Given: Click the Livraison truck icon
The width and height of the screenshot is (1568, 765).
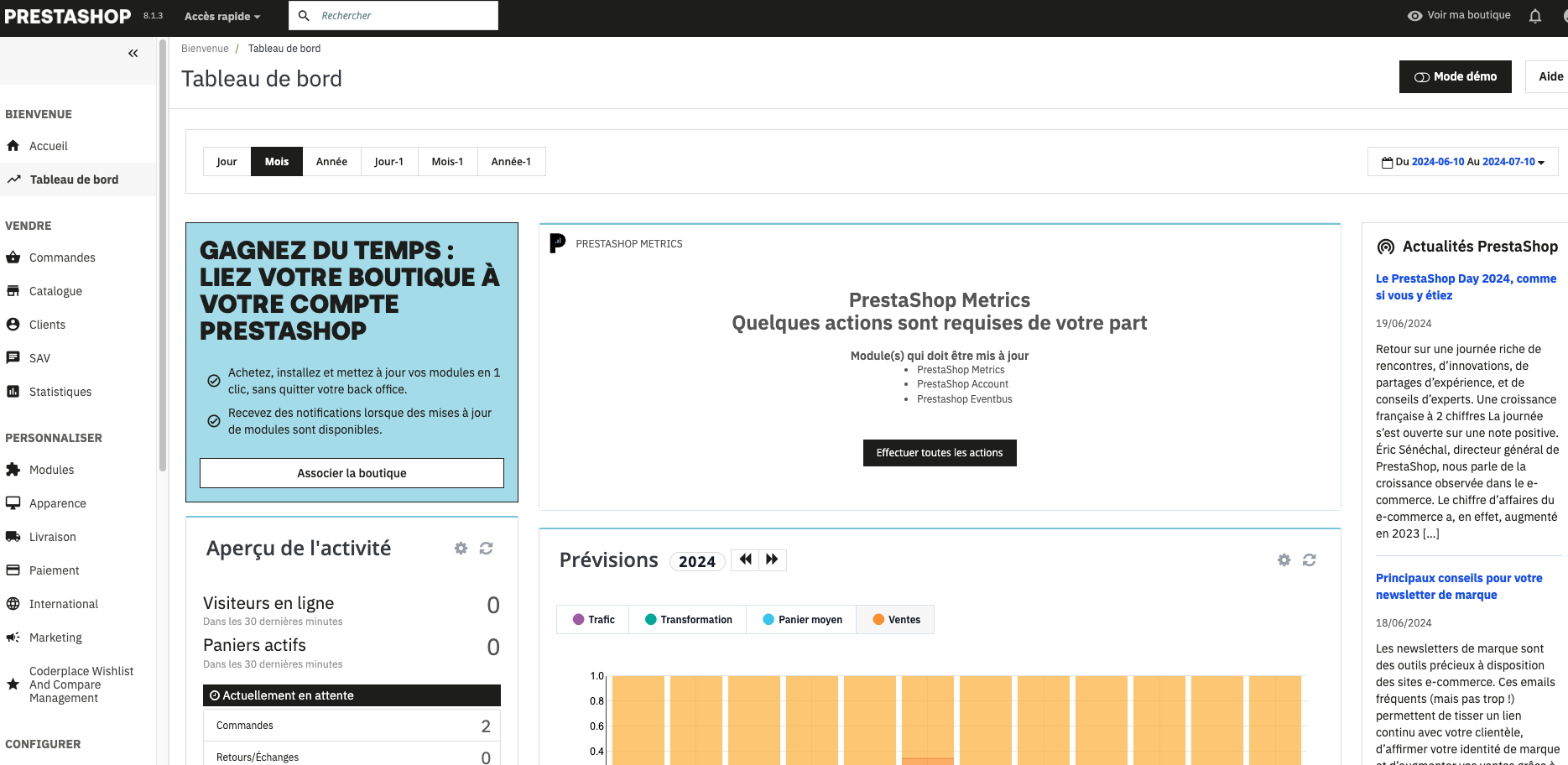Looking at the screenshot, I should point(13,537).
